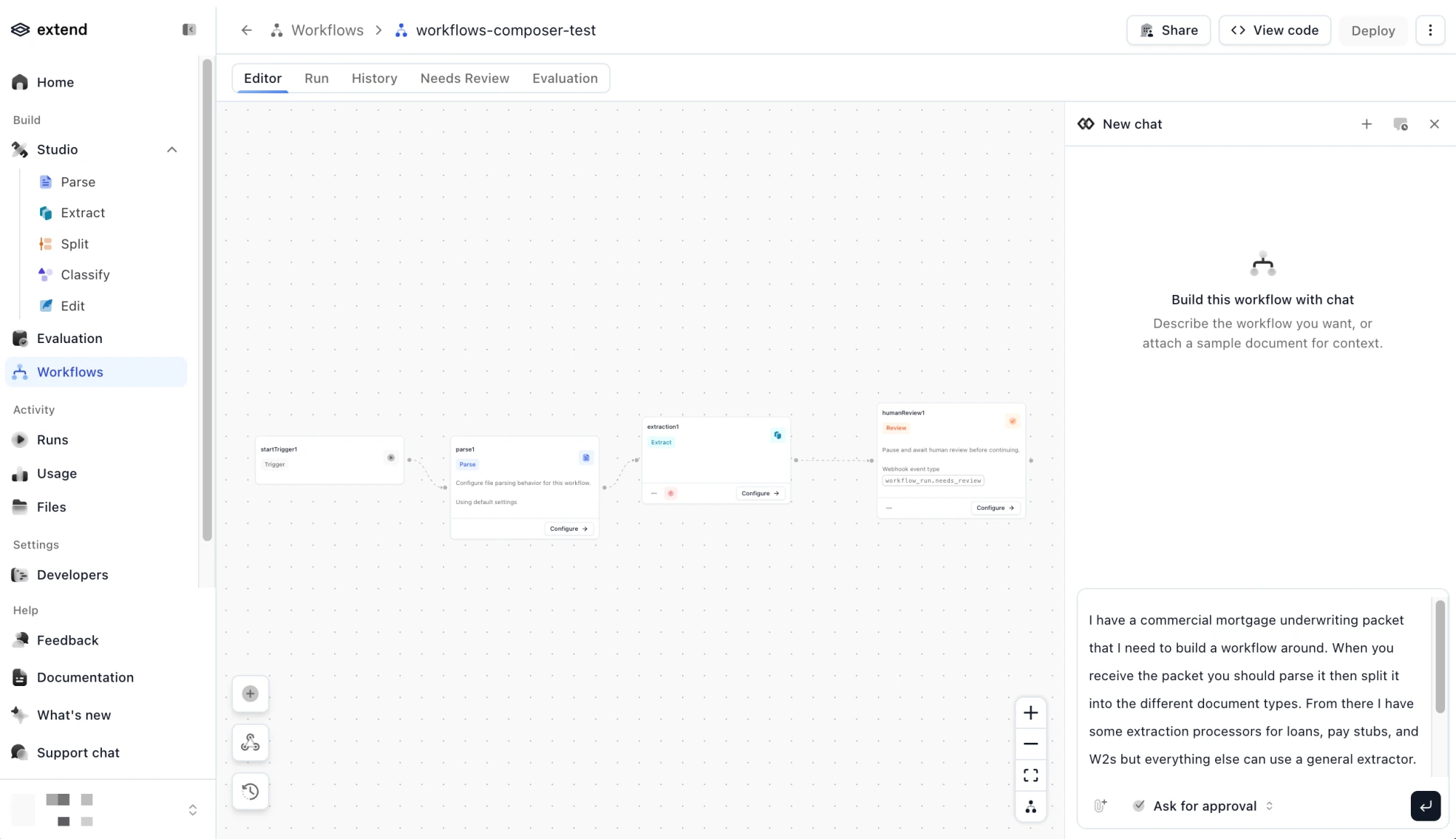This screenshot has height=839, width=1456.
Task: Click the play icon on startTrigger1 node
Action: (391, 457)
